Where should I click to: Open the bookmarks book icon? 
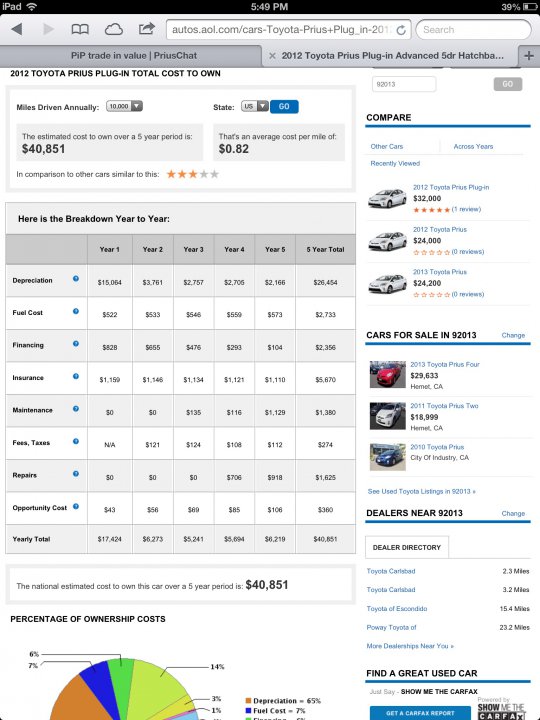80,29
